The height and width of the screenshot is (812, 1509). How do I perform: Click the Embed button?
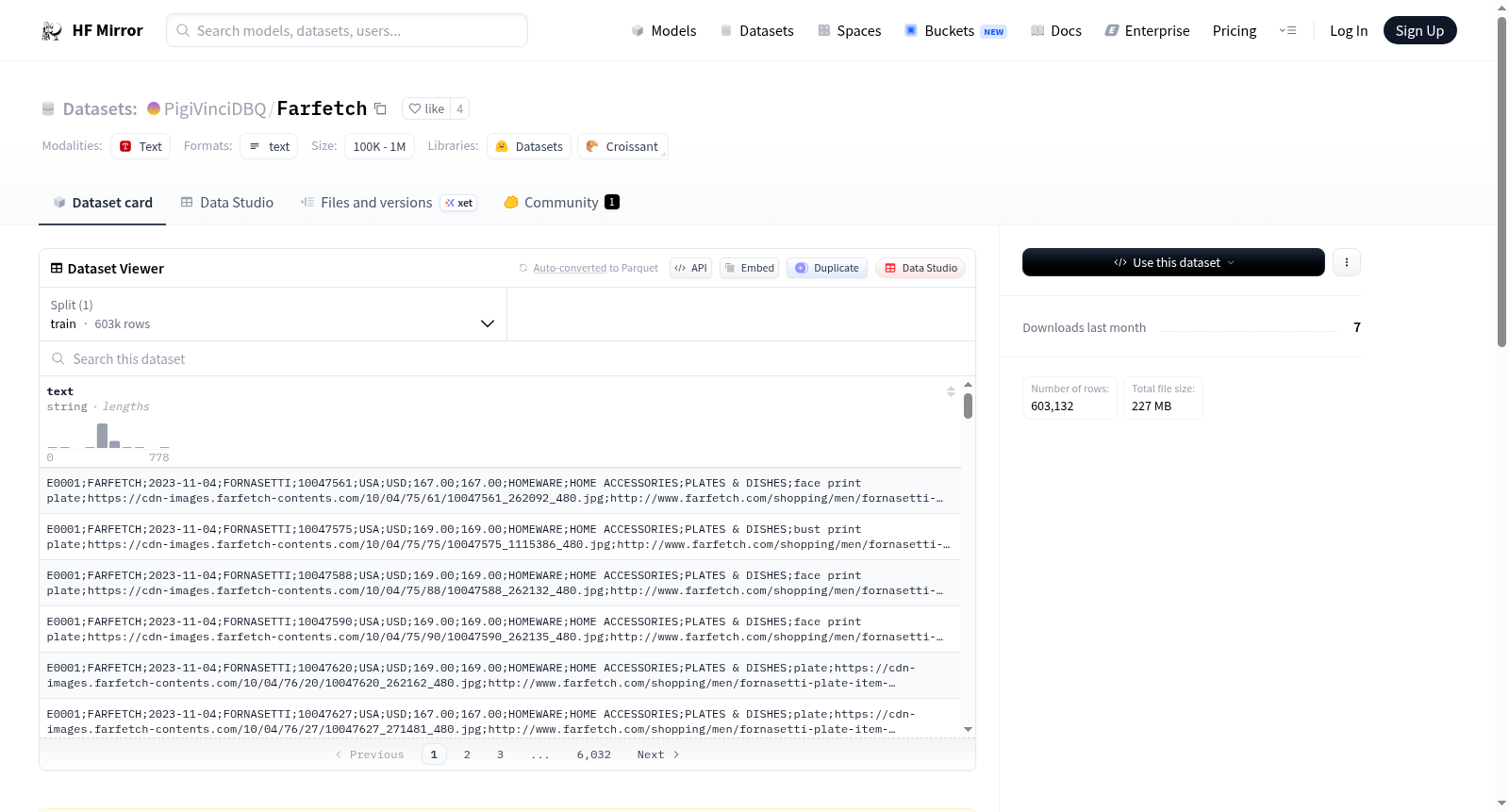(x=750, y=268)
